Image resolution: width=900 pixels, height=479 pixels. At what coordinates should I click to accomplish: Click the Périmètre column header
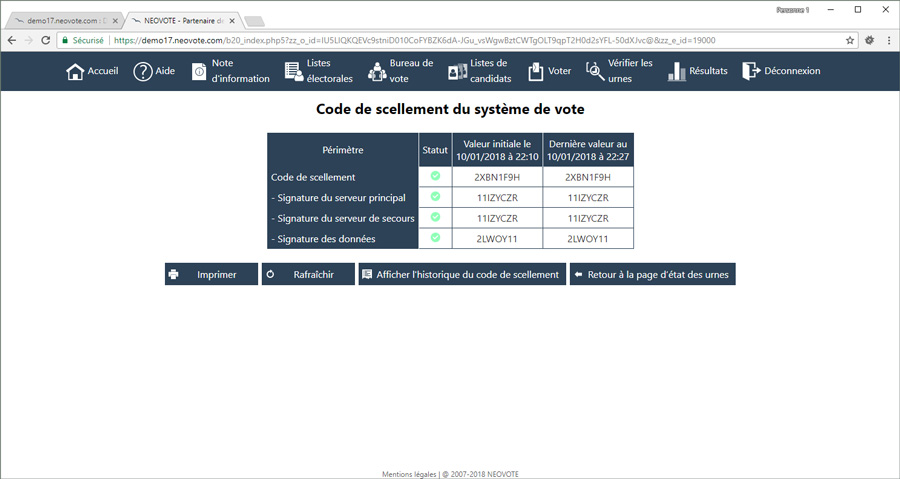pos(343,150)
